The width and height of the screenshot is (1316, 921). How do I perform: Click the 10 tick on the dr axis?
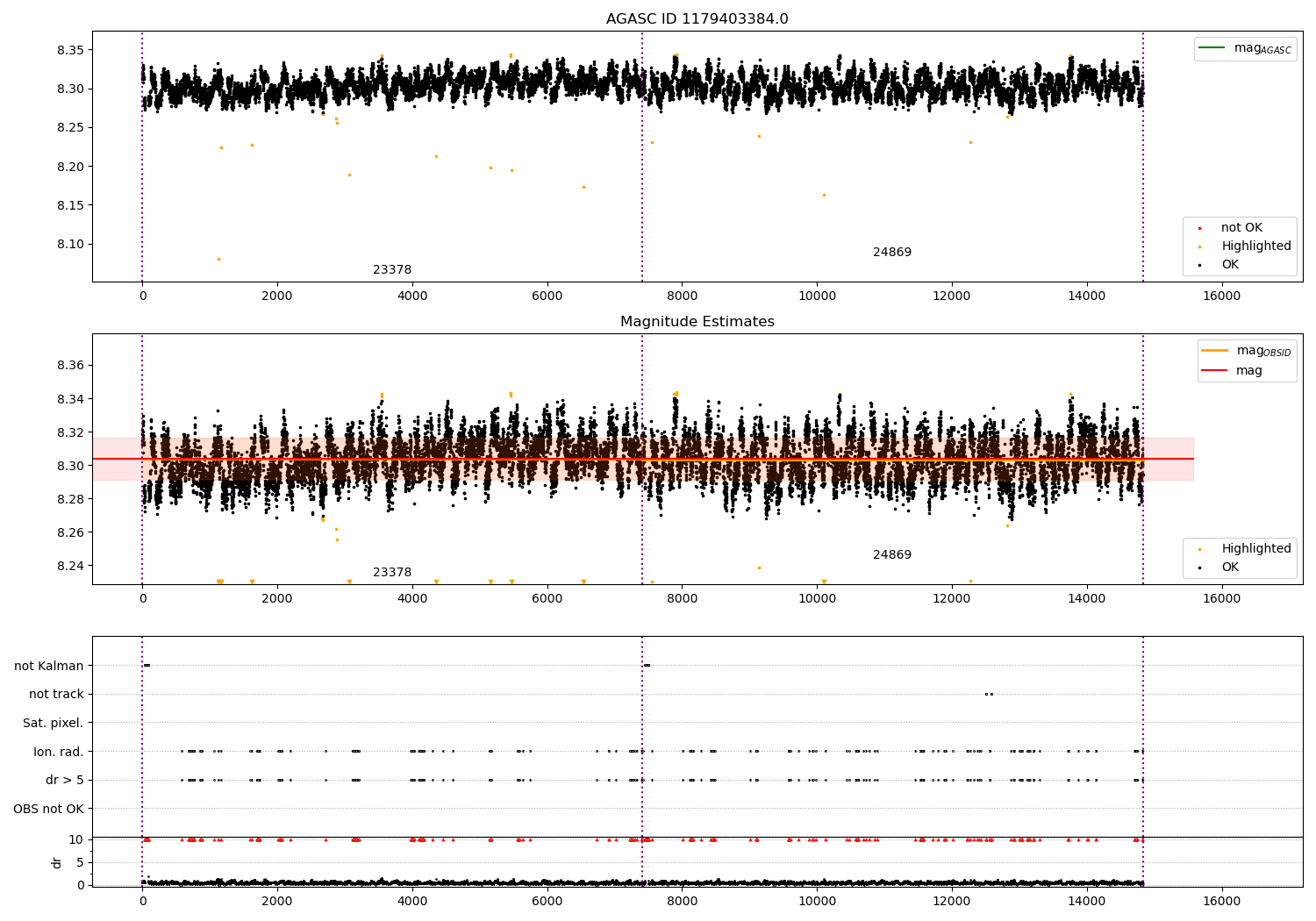76,839
